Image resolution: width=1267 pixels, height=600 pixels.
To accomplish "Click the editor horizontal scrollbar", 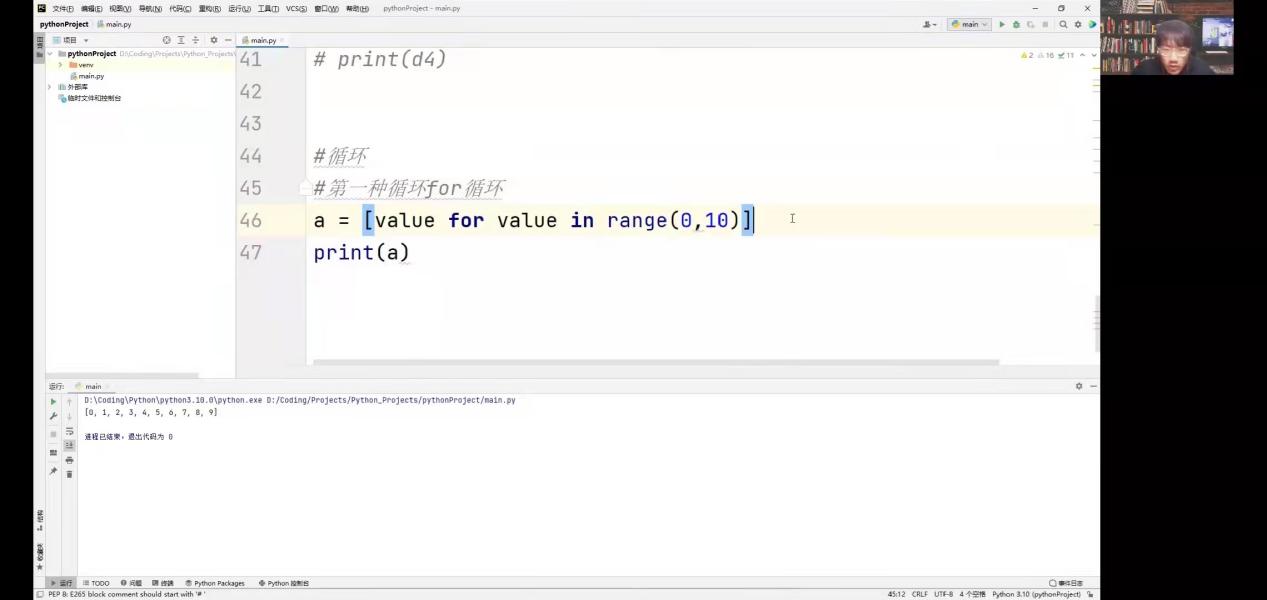I will click(655, 362).
